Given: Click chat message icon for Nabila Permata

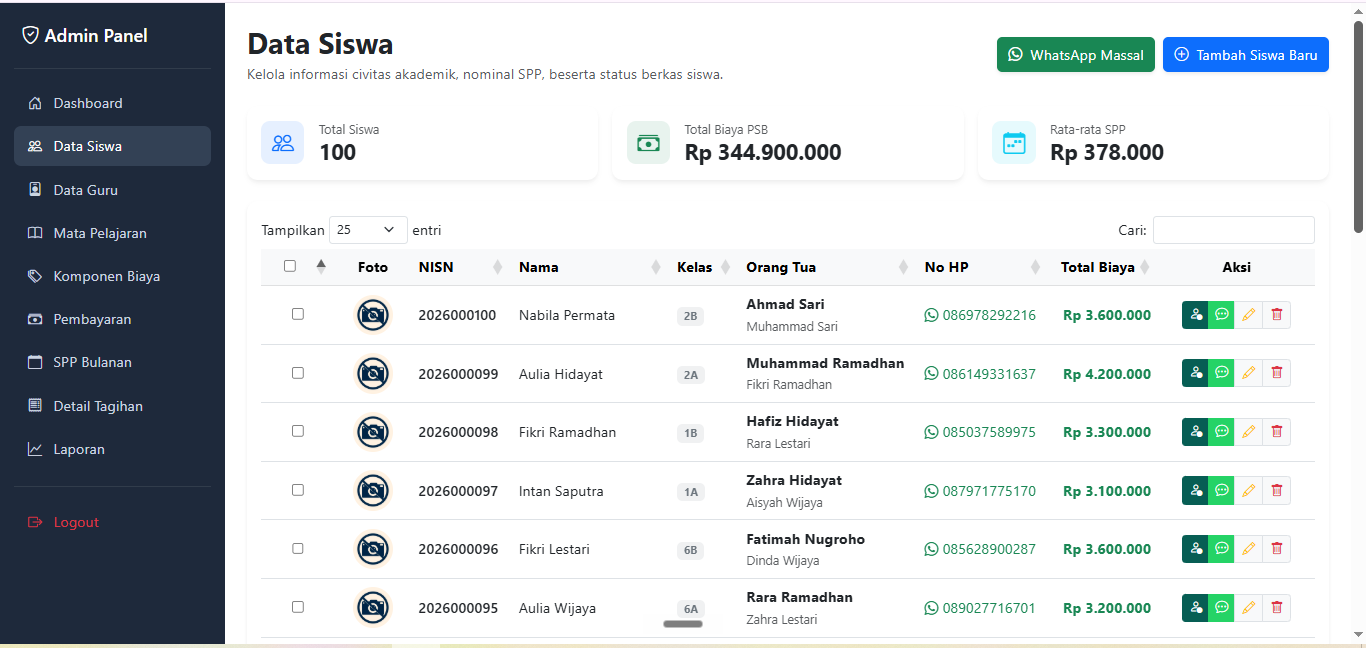Looking at the screenshot, I should click(1221, 315).
